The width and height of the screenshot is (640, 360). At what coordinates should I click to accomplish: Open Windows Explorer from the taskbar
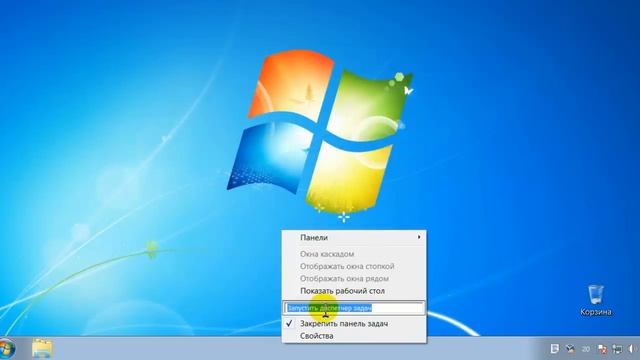coord(42,349)
